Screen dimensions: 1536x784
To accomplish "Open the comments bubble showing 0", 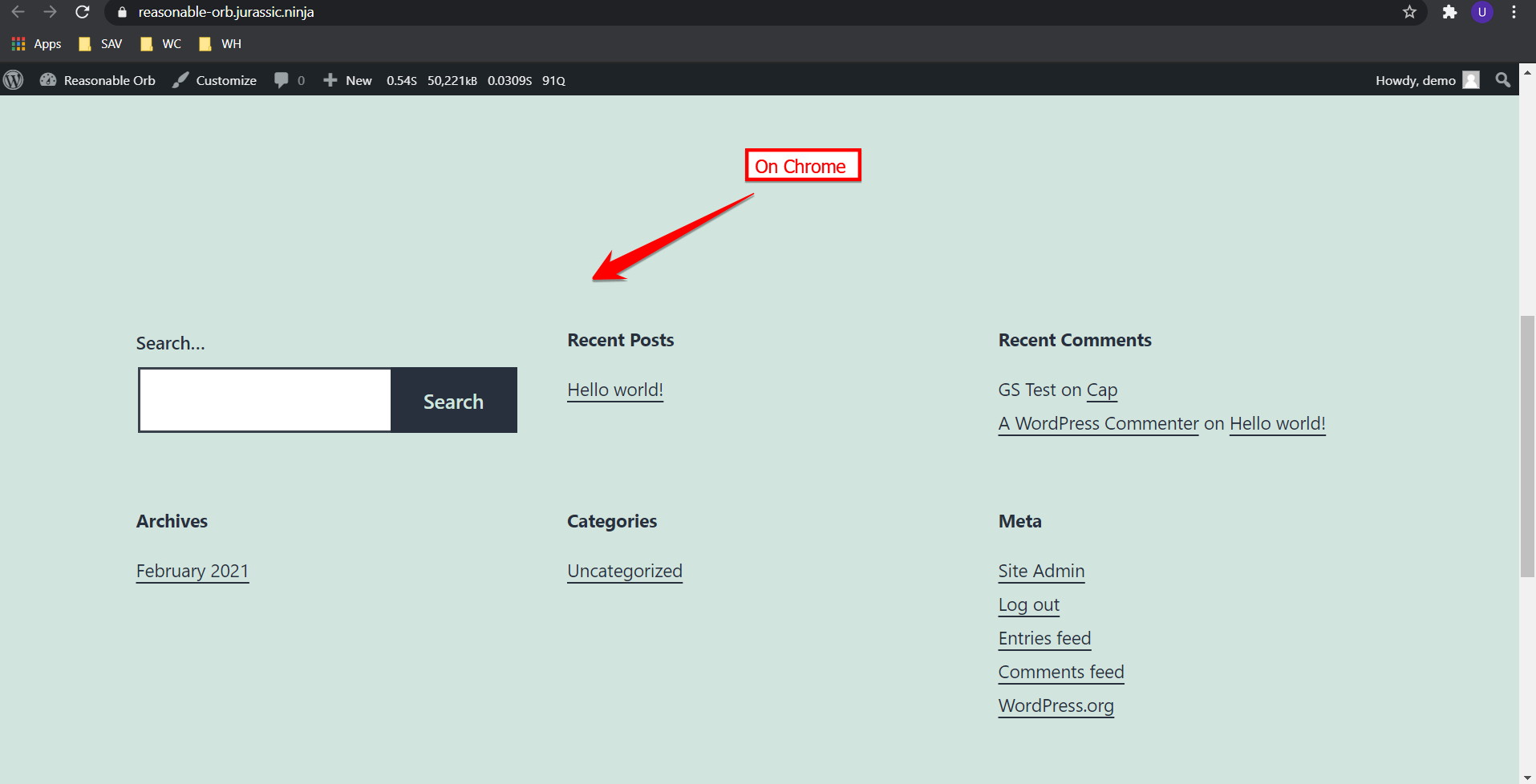I will pos(283,79).
